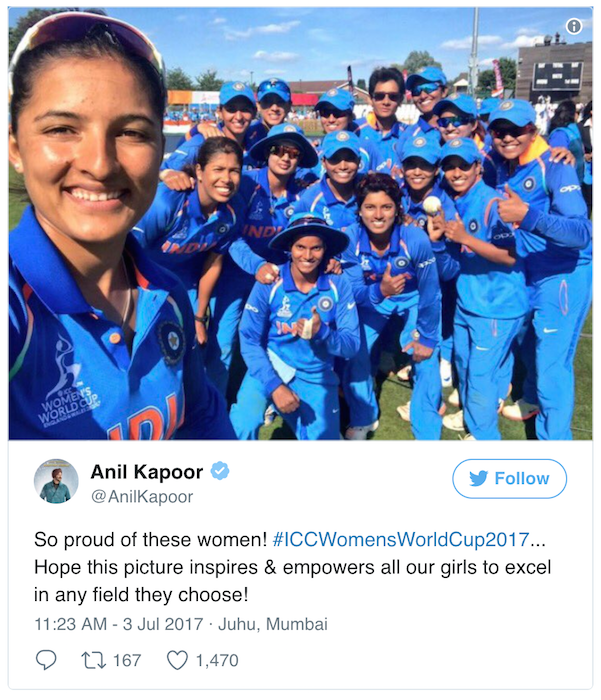Click the info icon on the photo
The height and width of the screenshot is (700, 601).
click(x=574, y=26)
